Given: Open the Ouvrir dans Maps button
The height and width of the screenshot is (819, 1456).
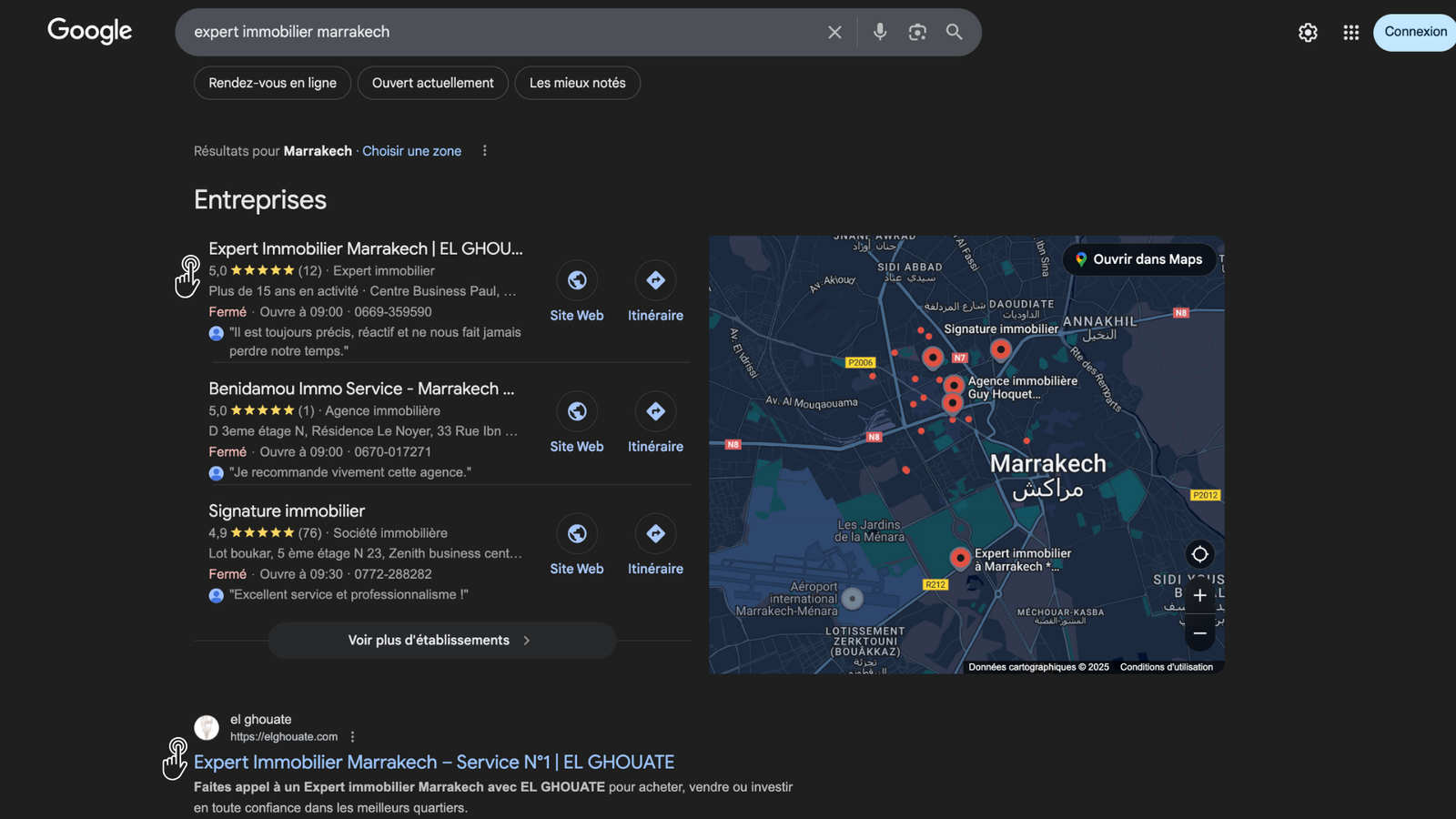Looking at the screenshot, I should tap(1139, 259).
